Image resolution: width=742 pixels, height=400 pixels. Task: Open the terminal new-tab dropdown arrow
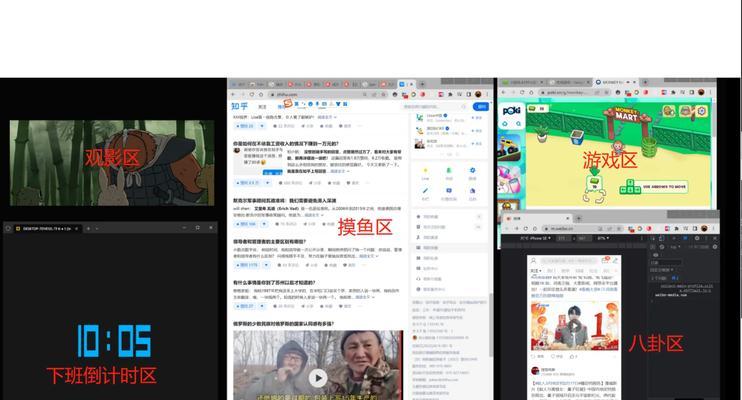(x=97, y=228)
